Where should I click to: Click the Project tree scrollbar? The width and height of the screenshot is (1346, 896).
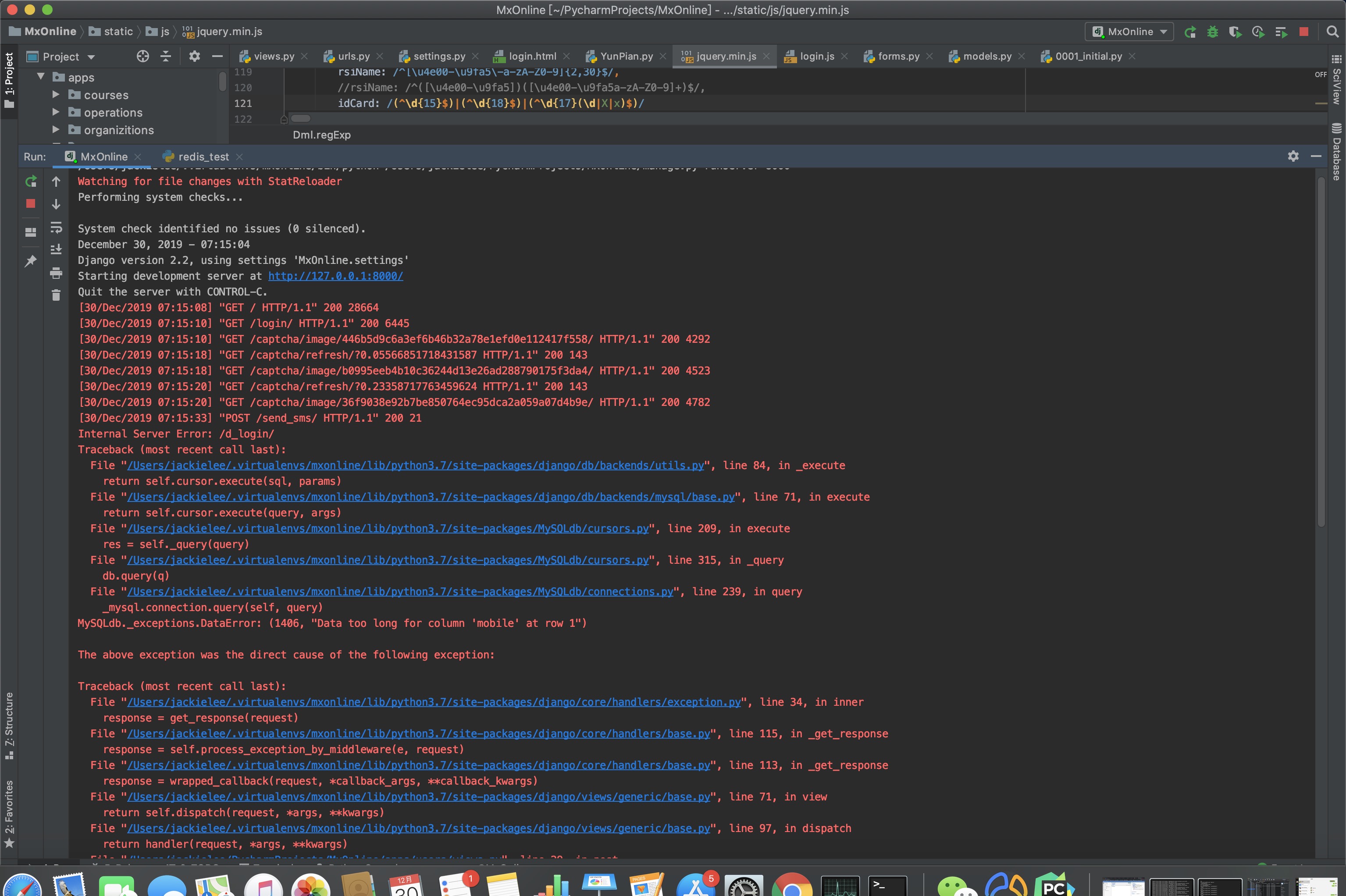pos(222,81)
